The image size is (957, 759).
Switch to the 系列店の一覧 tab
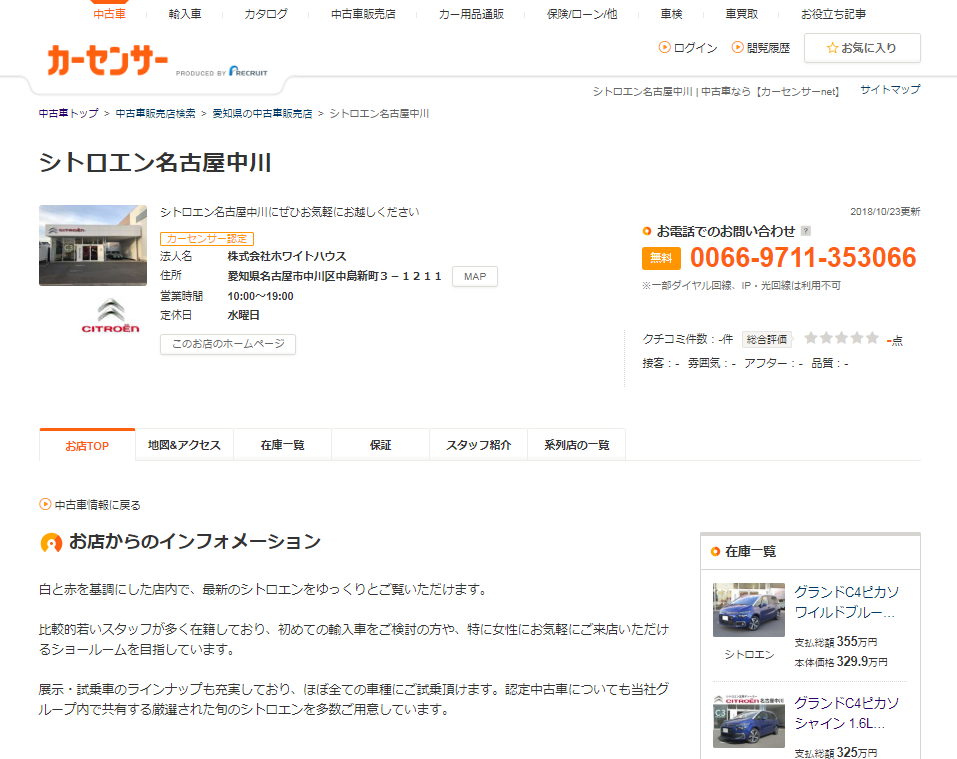tap(577, 445)
